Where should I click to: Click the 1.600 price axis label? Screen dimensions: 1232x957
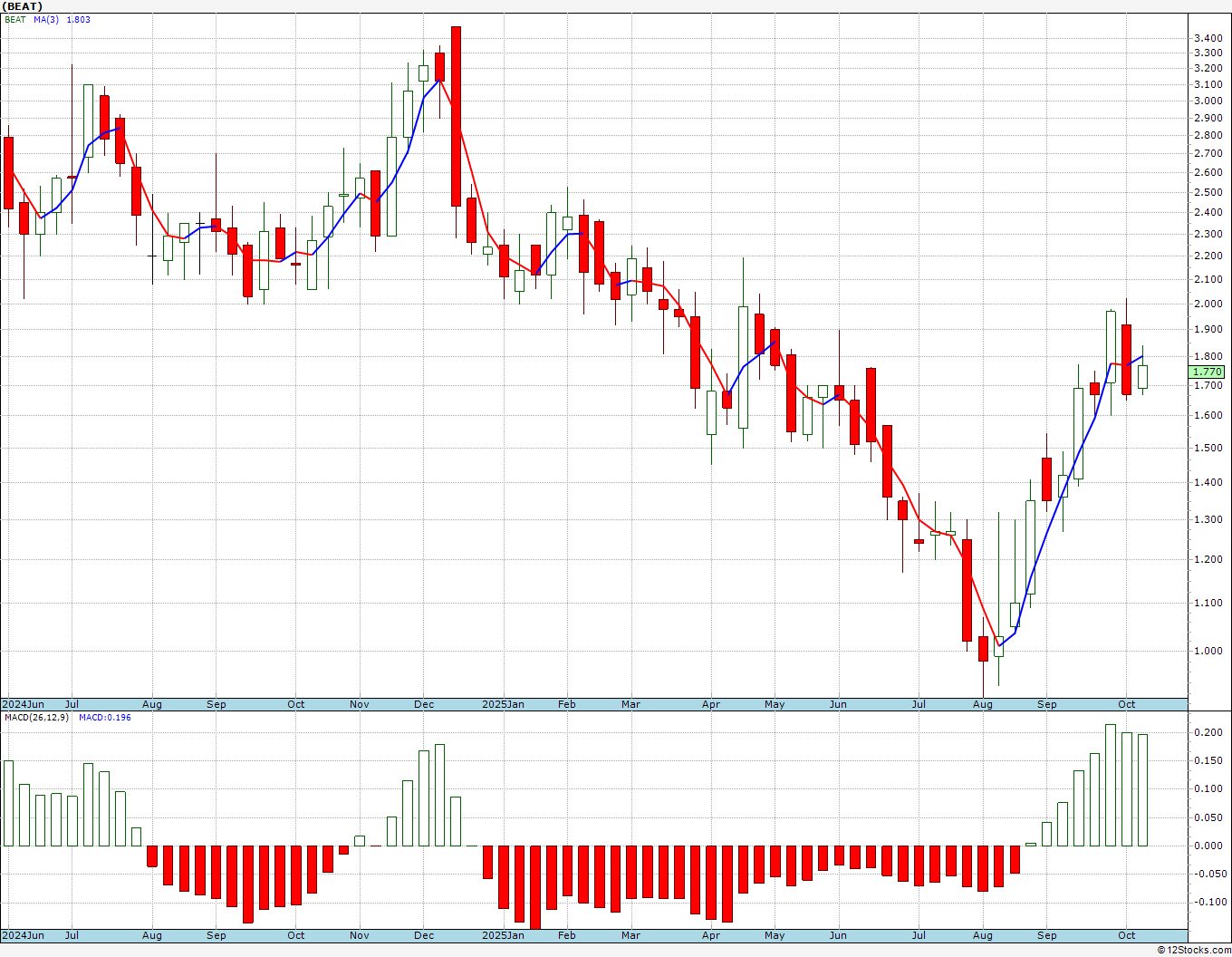[1208, 415]
